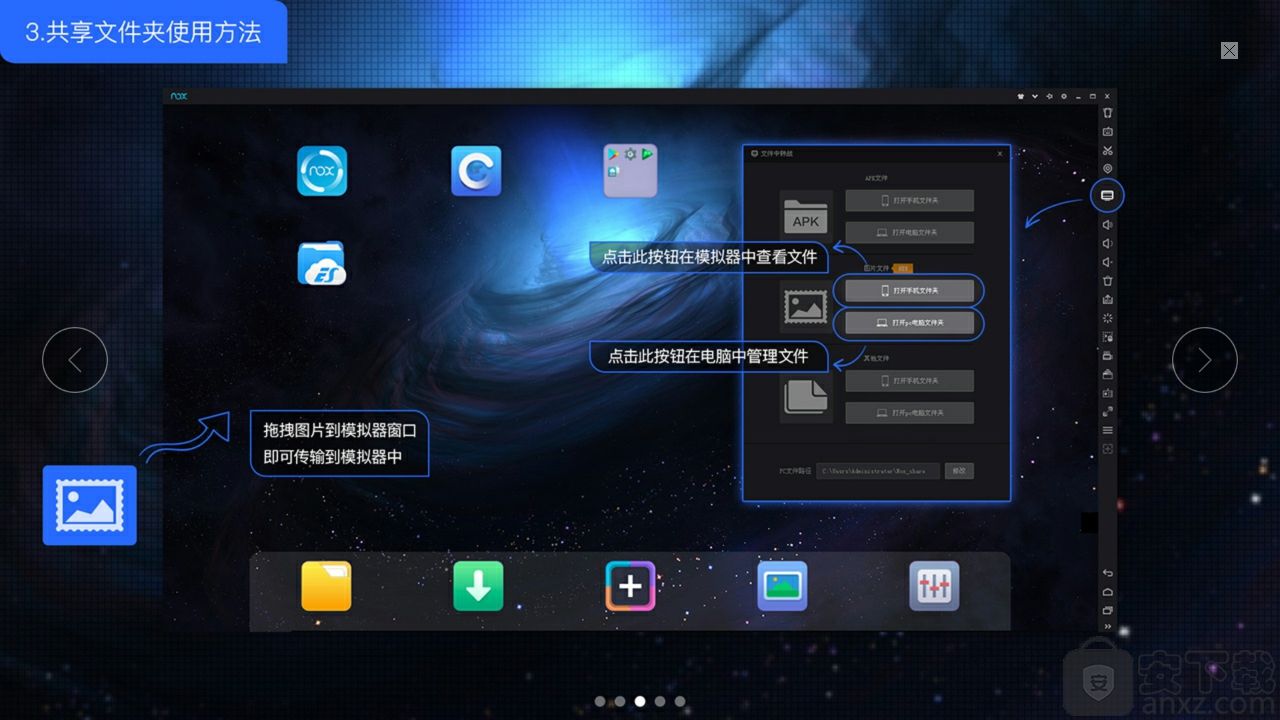Click the volume up icon in sidebar
Viewport: 1280px width, 720px height.
(x=1107, y=225)
